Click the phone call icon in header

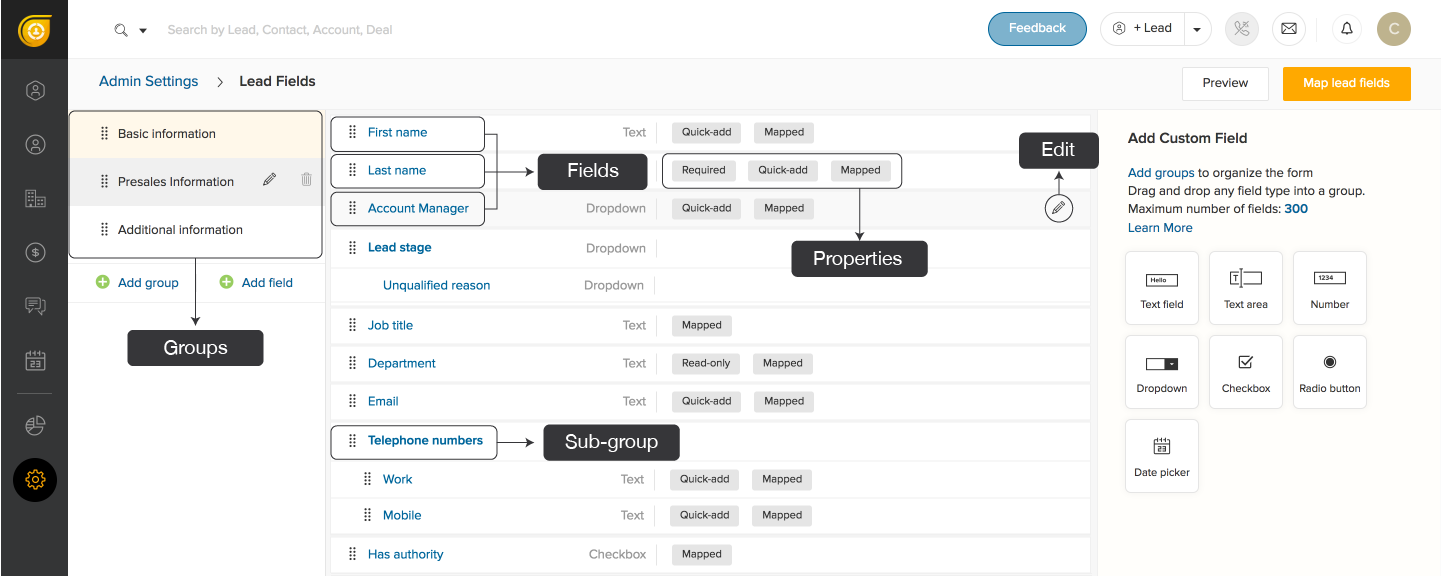(1242, 29)
